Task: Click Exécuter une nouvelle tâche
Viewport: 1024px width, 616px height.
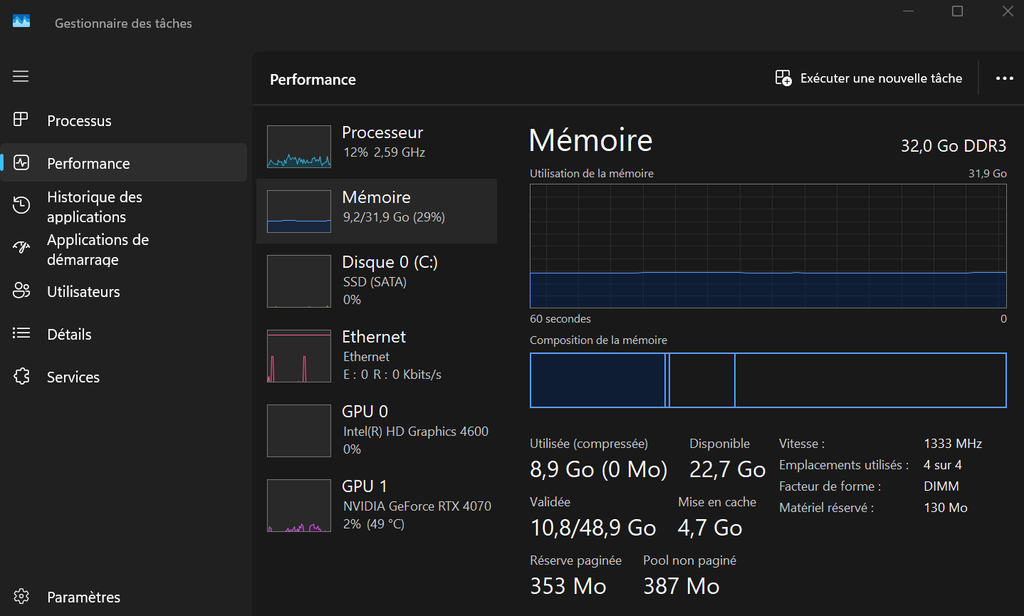Action: click(868, 78)
